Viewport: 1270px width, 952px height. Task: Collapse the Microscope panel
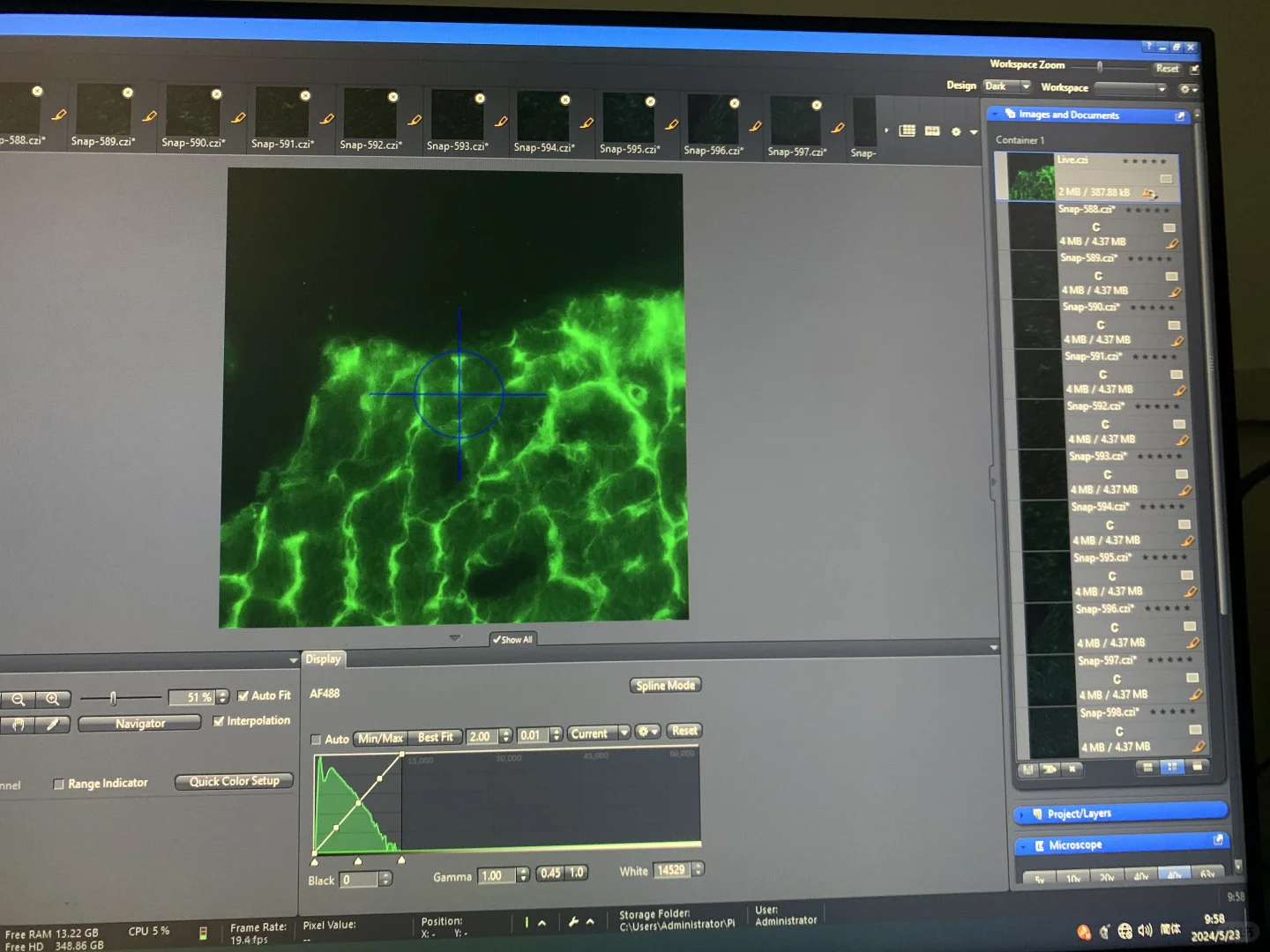click(1022, 846)
